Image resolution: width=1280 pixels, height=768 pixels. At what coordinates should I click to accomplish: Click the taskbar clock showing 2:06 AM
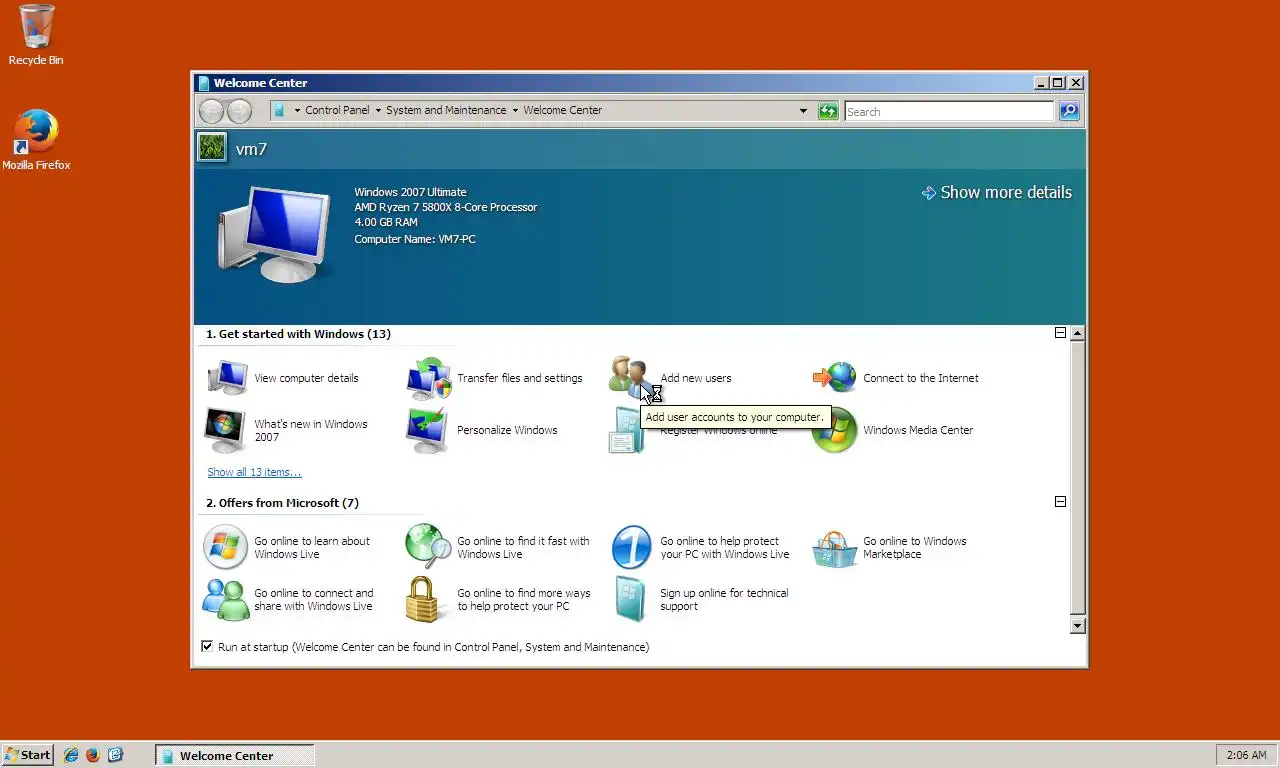[x=1246, y=755]
